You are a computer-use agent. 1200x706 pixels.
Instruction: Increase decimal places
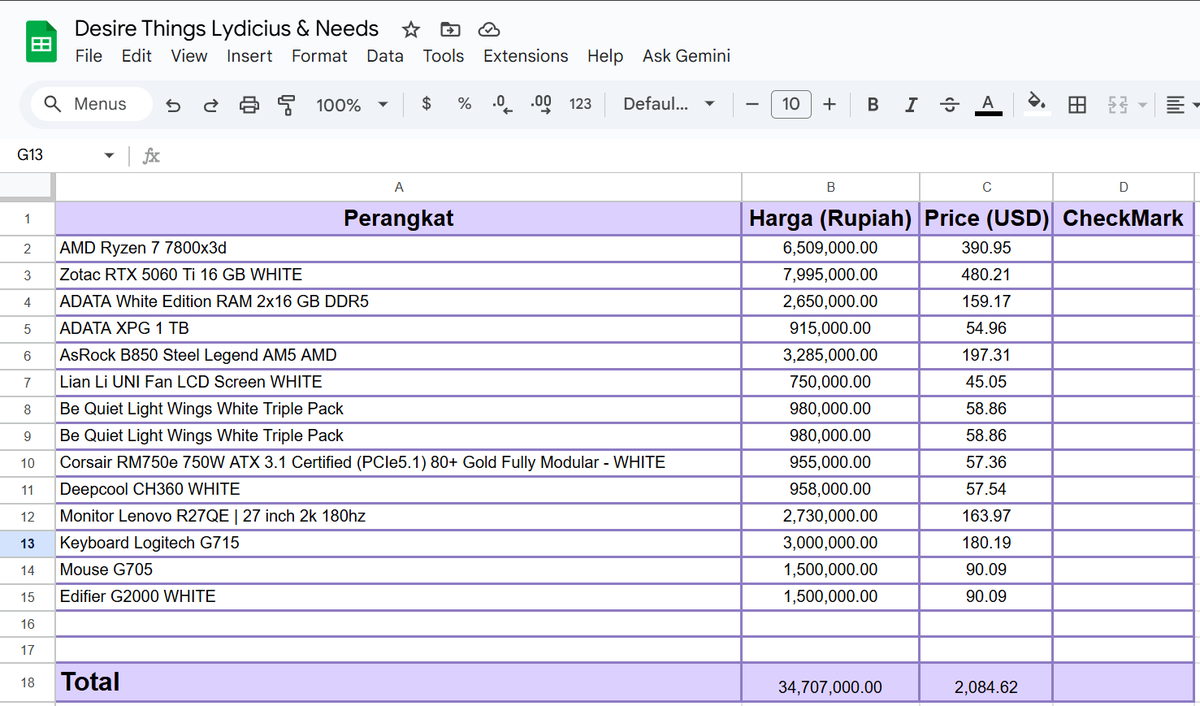pyautogui.click(x=541, y=103)
